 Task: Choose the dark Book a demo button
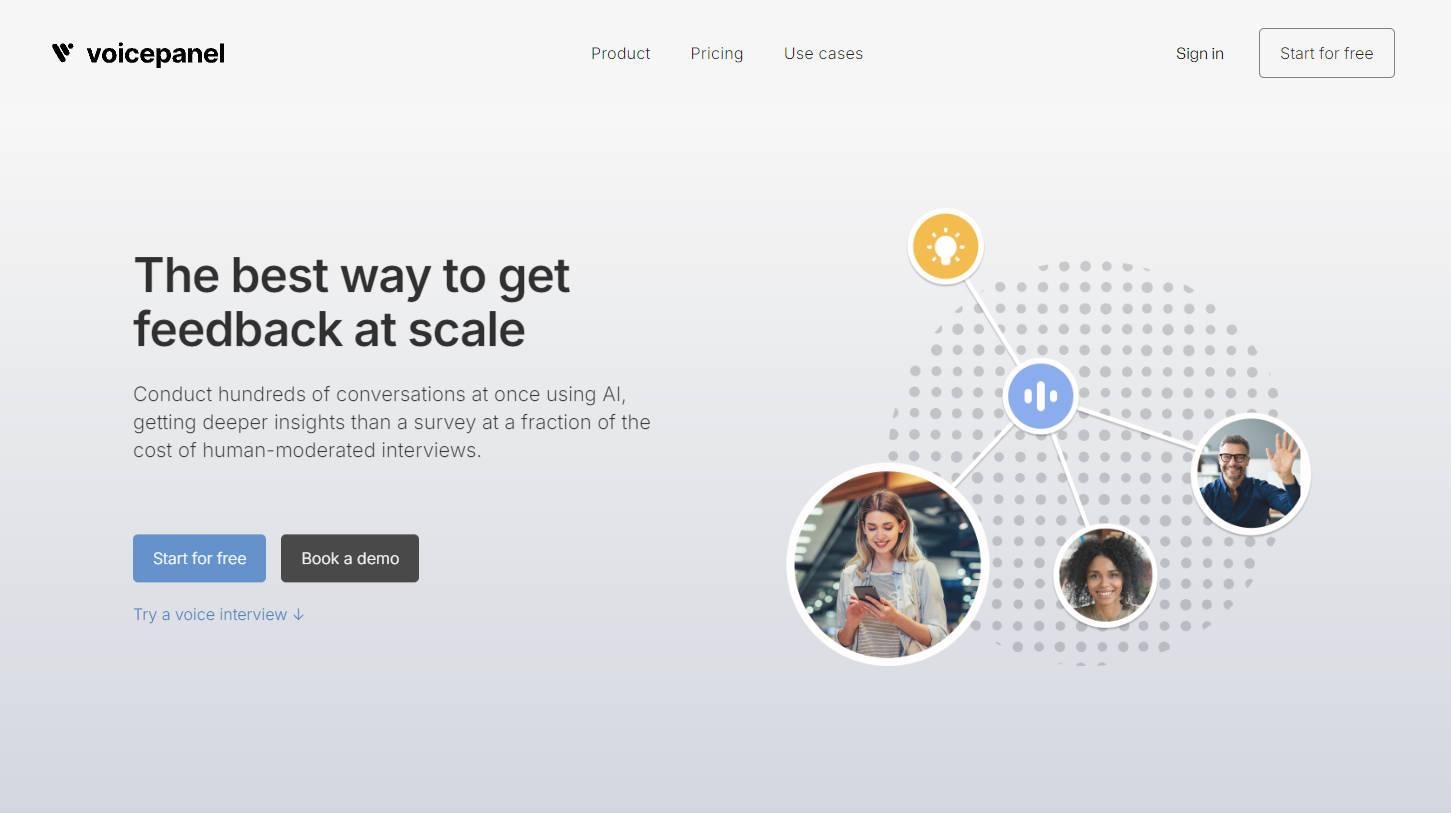tap(350, 558)
